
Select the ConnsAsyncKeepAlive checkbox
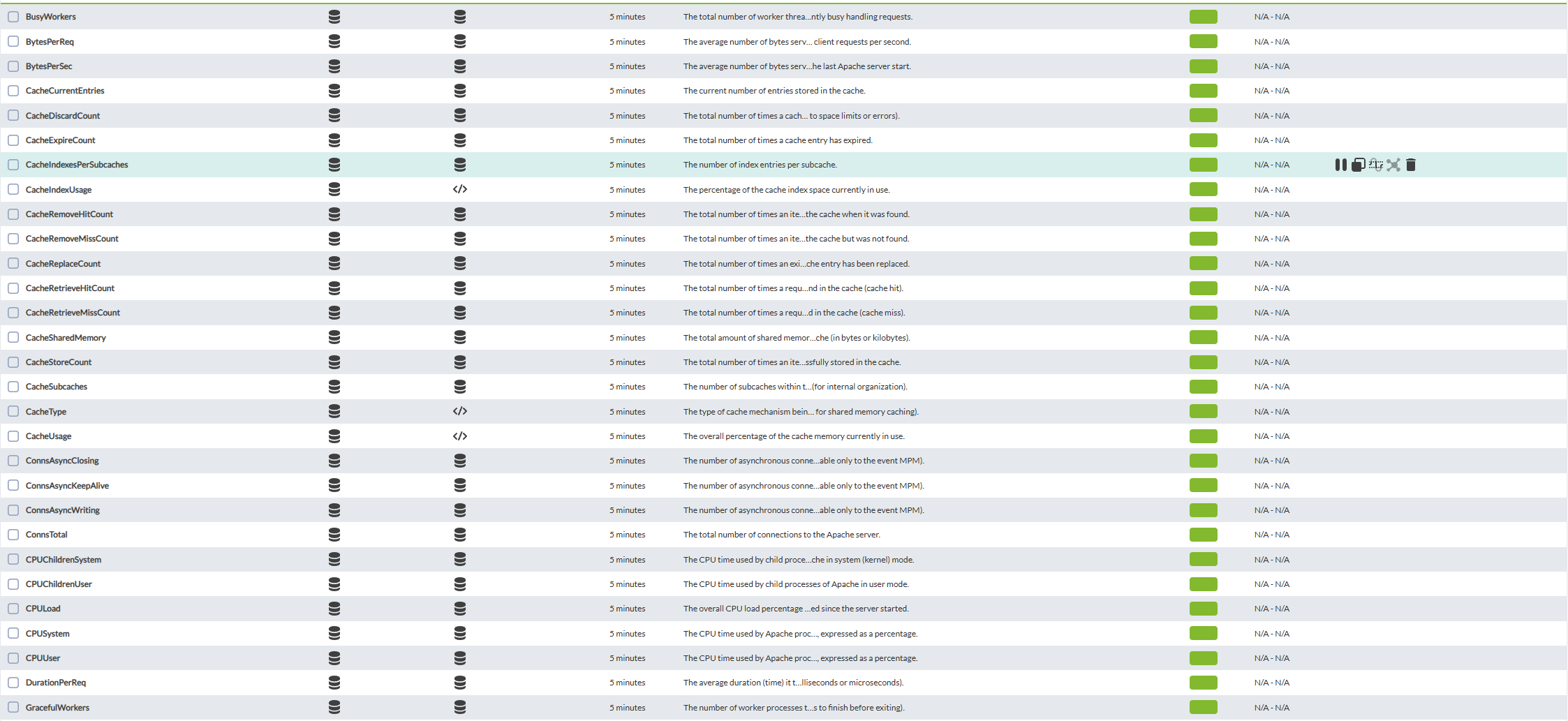(13, 485)
